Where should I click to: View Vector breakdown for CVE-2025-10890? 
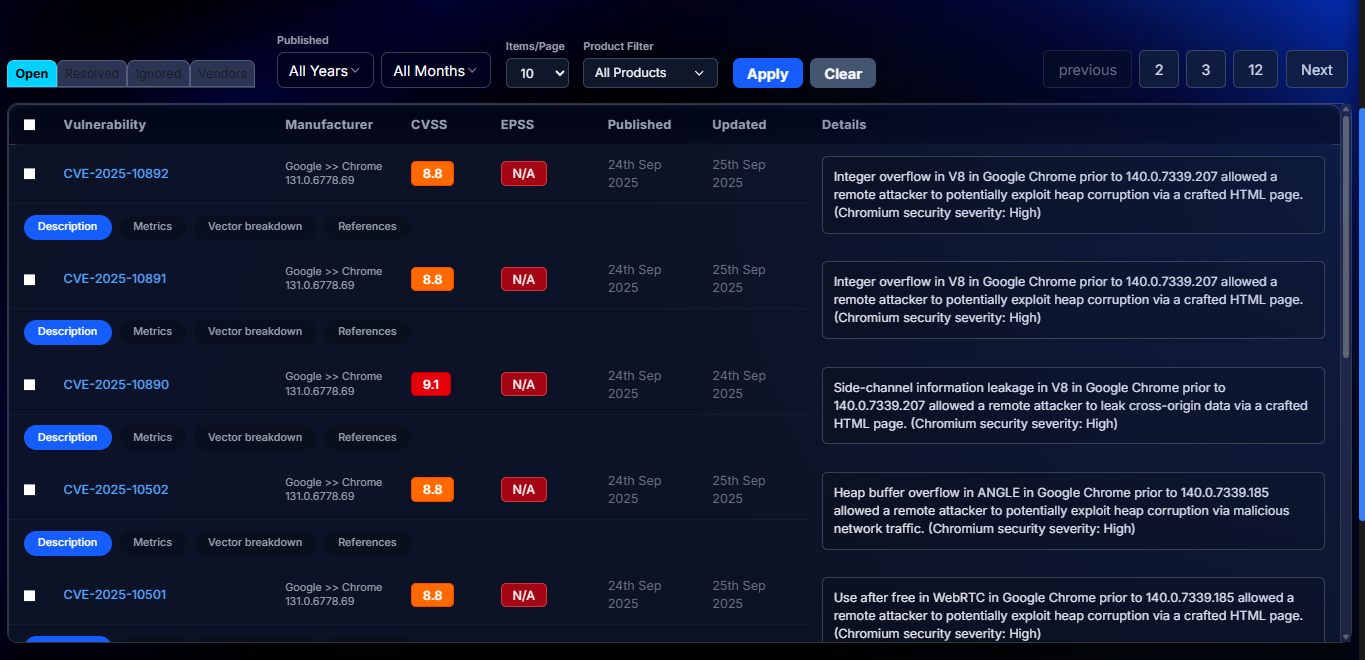[x=255, y=438]
